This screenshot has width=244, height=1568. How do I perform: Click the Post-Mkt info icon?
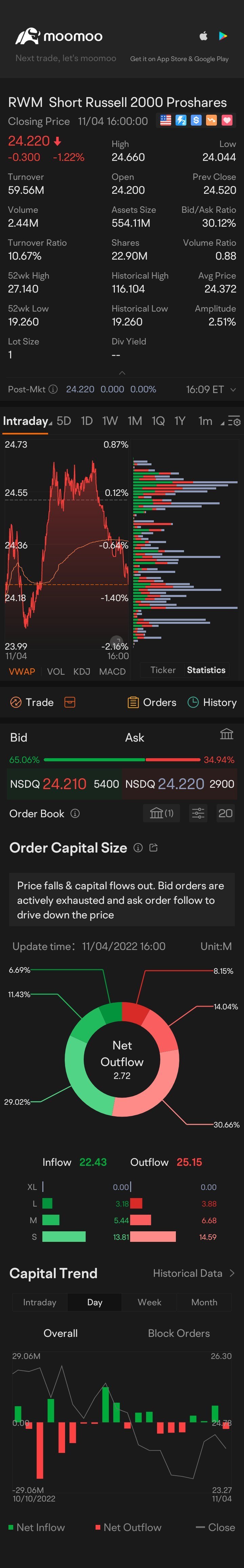point(53,389)
